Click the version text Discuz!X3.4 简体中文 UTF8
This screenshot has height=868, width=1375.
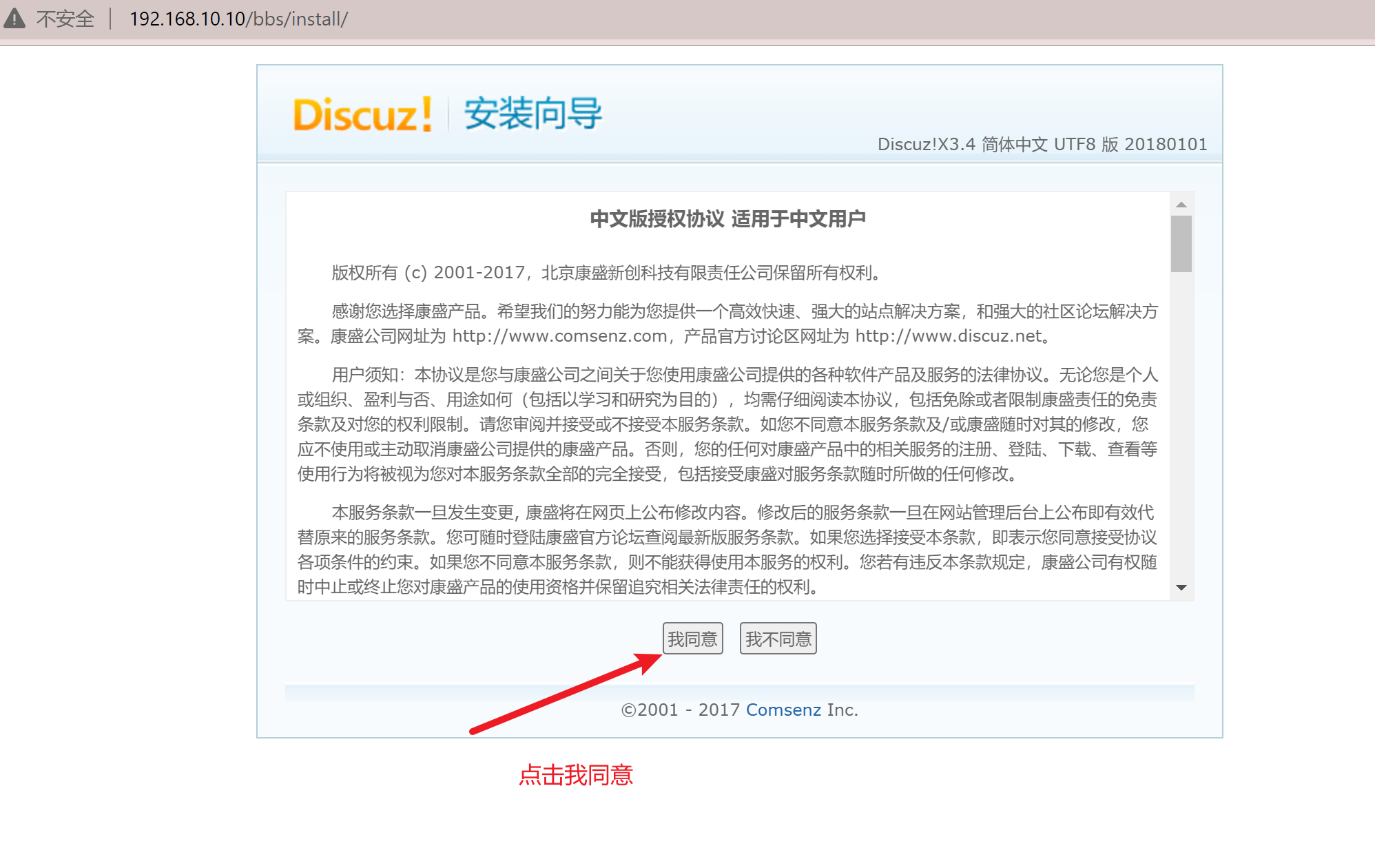(986, 144)
